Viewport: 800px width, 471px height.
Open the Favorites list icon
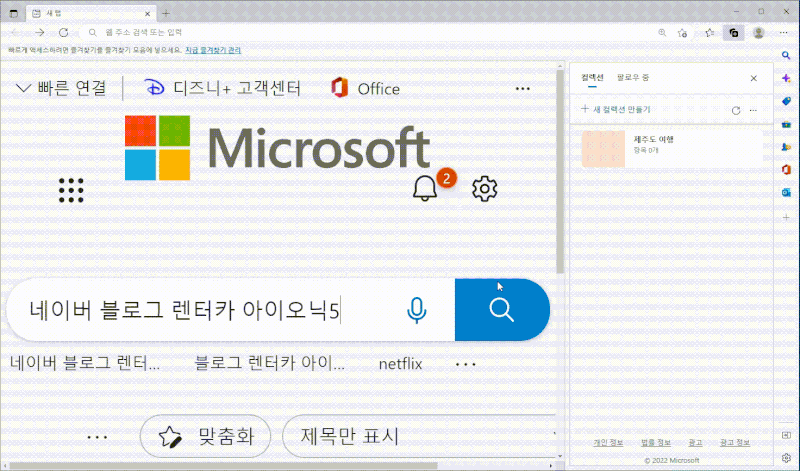[710, 33]
